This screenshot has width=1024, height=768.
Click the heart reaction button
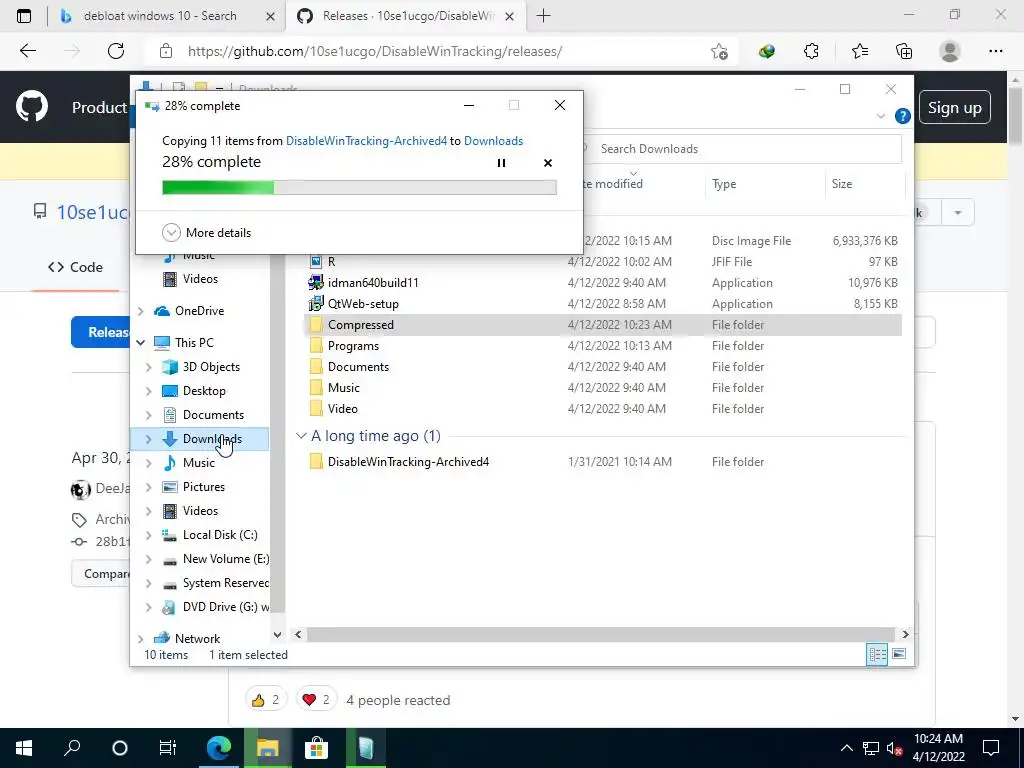317,700
